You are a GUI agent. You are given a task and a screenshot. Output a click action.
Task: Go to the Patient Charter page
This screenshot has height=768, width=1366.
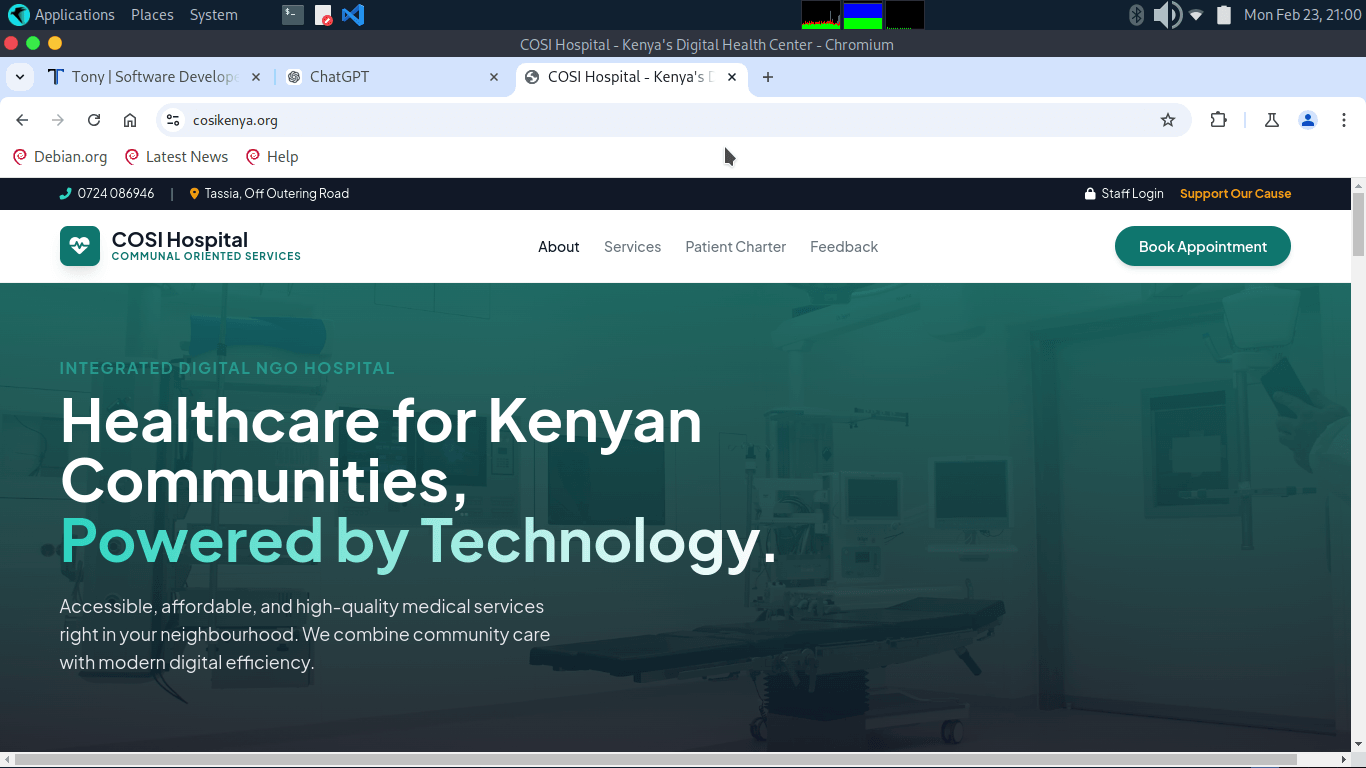click(x=735, y=247)
